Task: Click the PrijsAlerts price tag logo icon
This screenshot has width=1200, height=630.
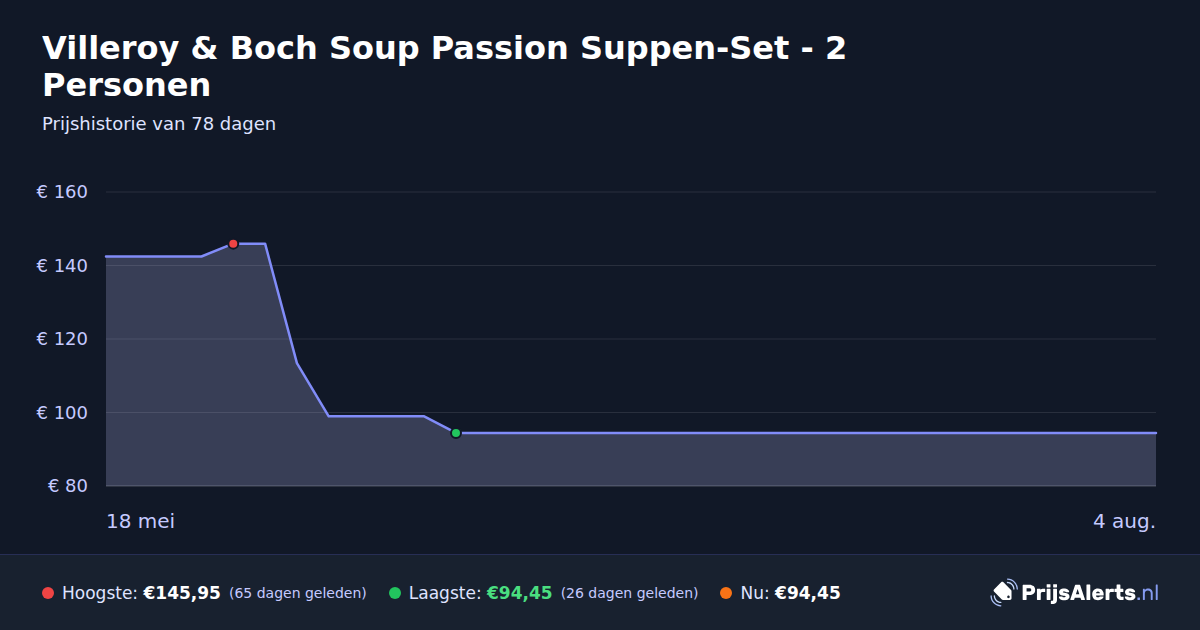Action: [1003, 593]
